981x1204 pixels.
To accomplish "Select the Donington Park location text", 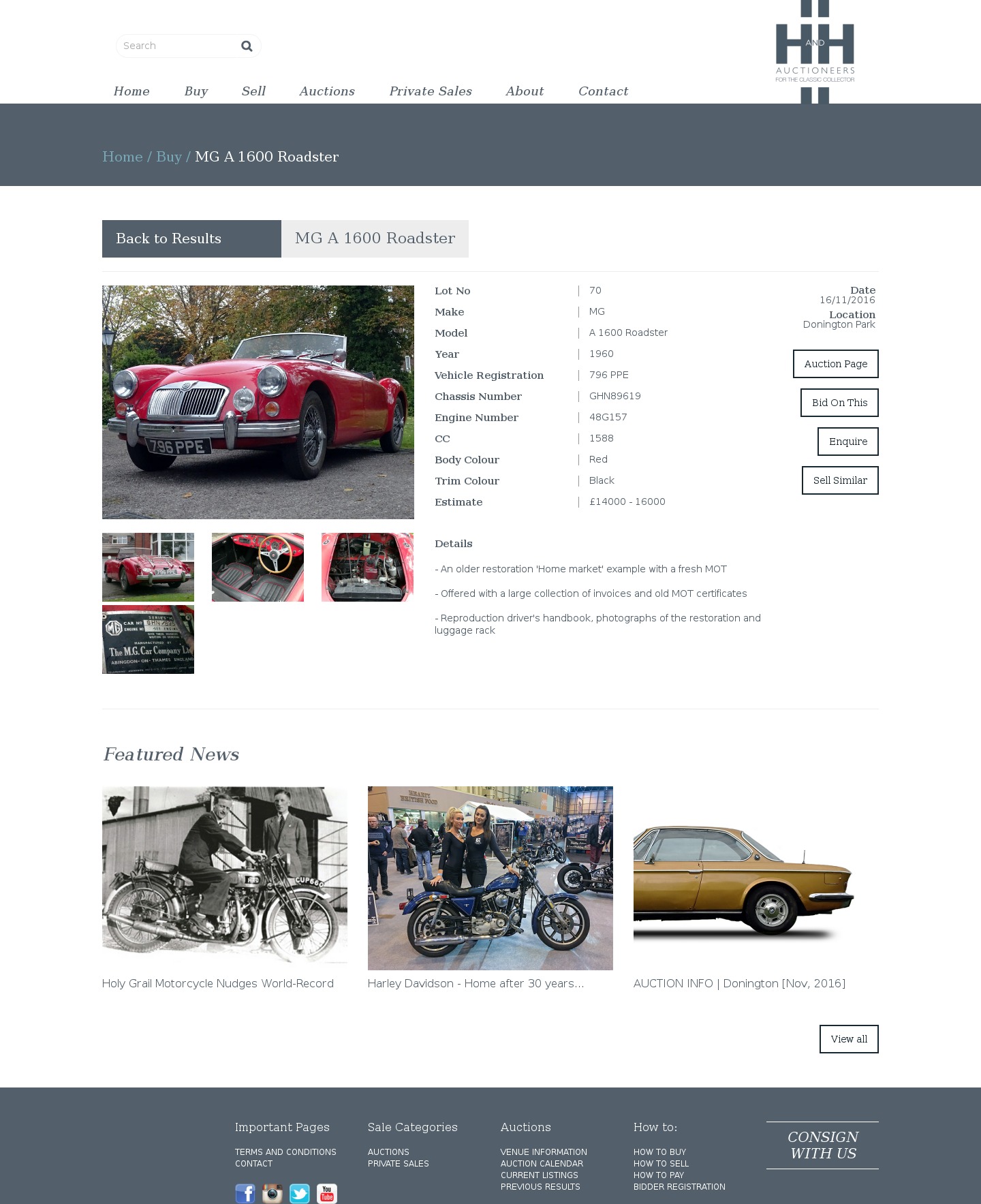I will pyautogui.click(x=839, y=324).
